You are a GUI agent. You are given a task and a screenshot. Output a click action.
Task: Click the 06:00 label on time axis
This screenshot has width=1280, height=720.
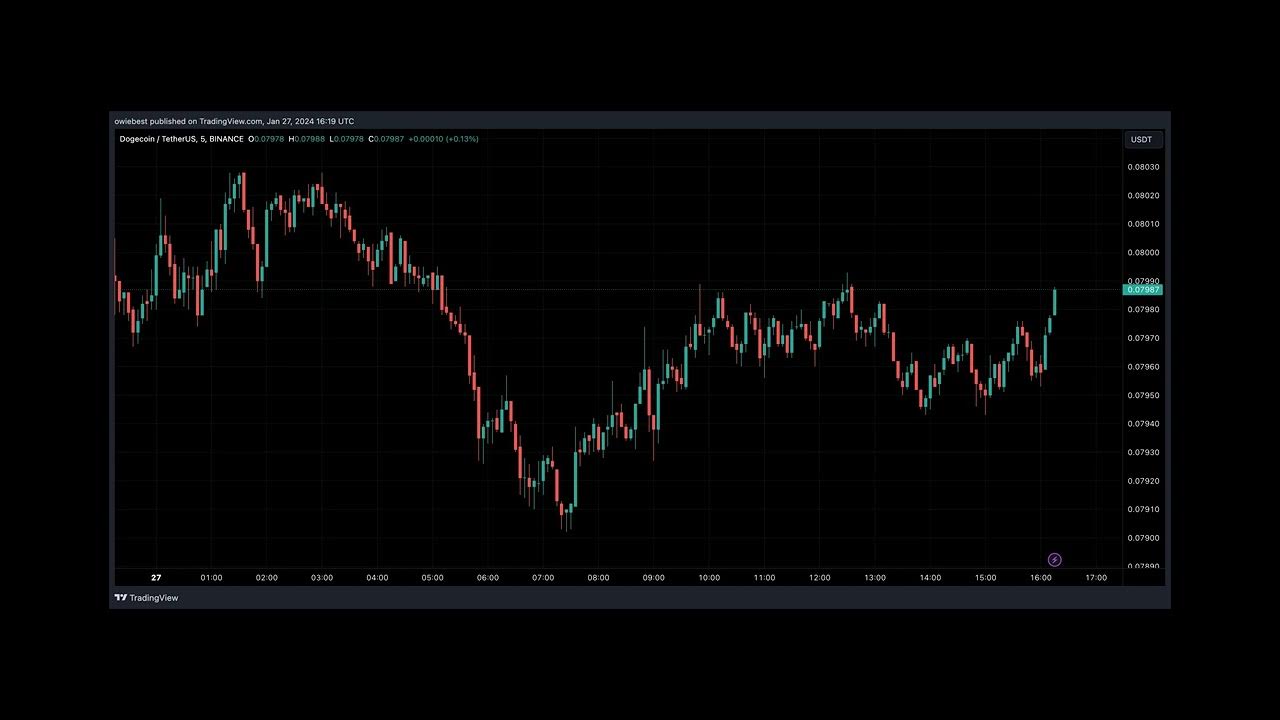click(x=487, y=578)
